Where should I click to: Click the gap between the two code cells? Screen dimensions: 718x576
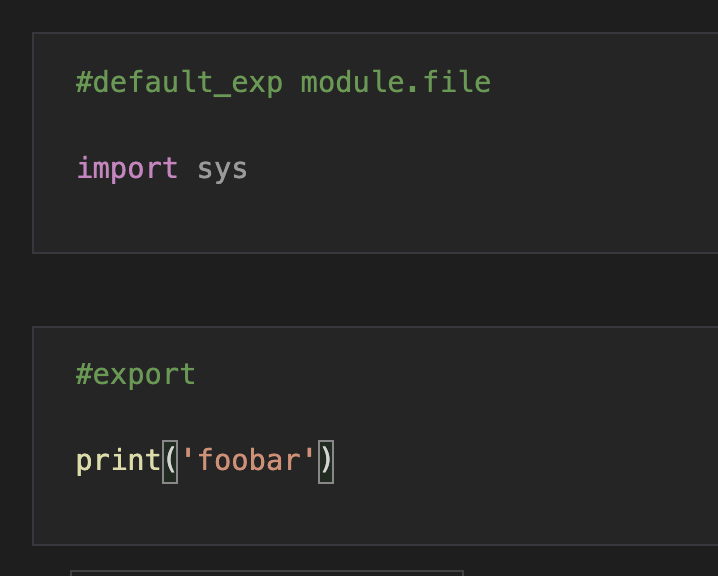(x=375, y=290)
